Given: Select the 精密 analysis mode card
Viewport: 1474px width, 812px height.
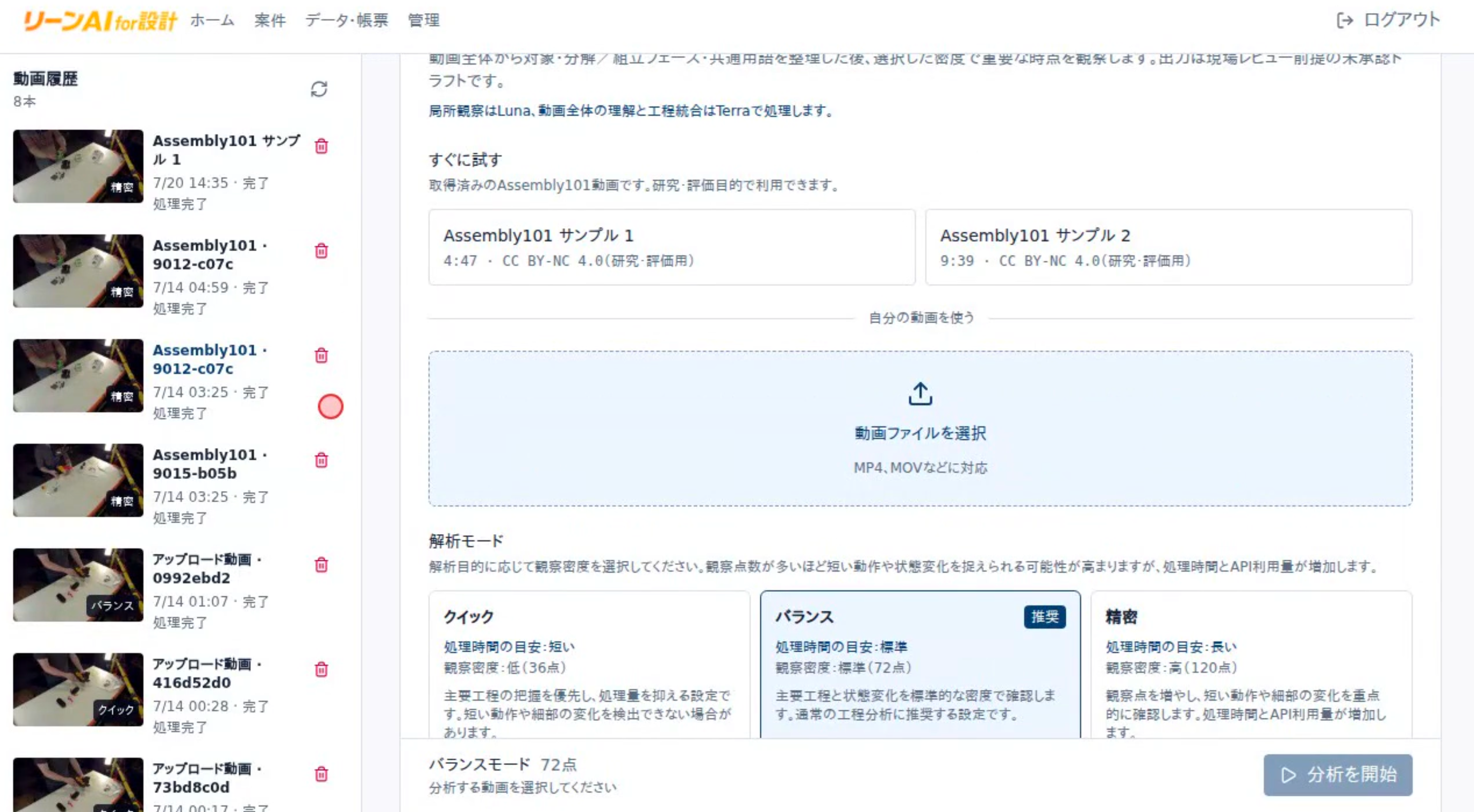Looking at the screenshot, I should click(x=1252, y=665).
